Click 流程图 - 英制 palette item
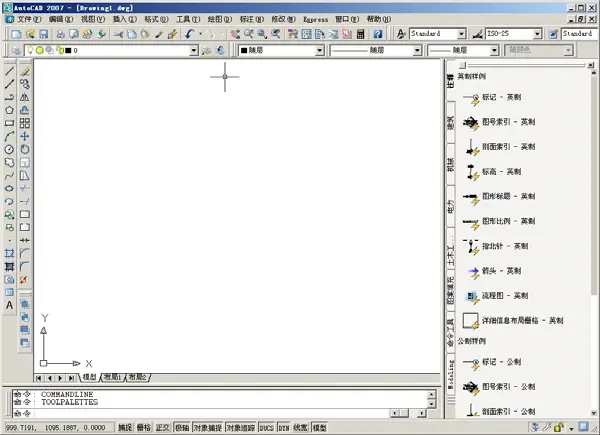Viewport: 600px width, 435px height. 497,296
